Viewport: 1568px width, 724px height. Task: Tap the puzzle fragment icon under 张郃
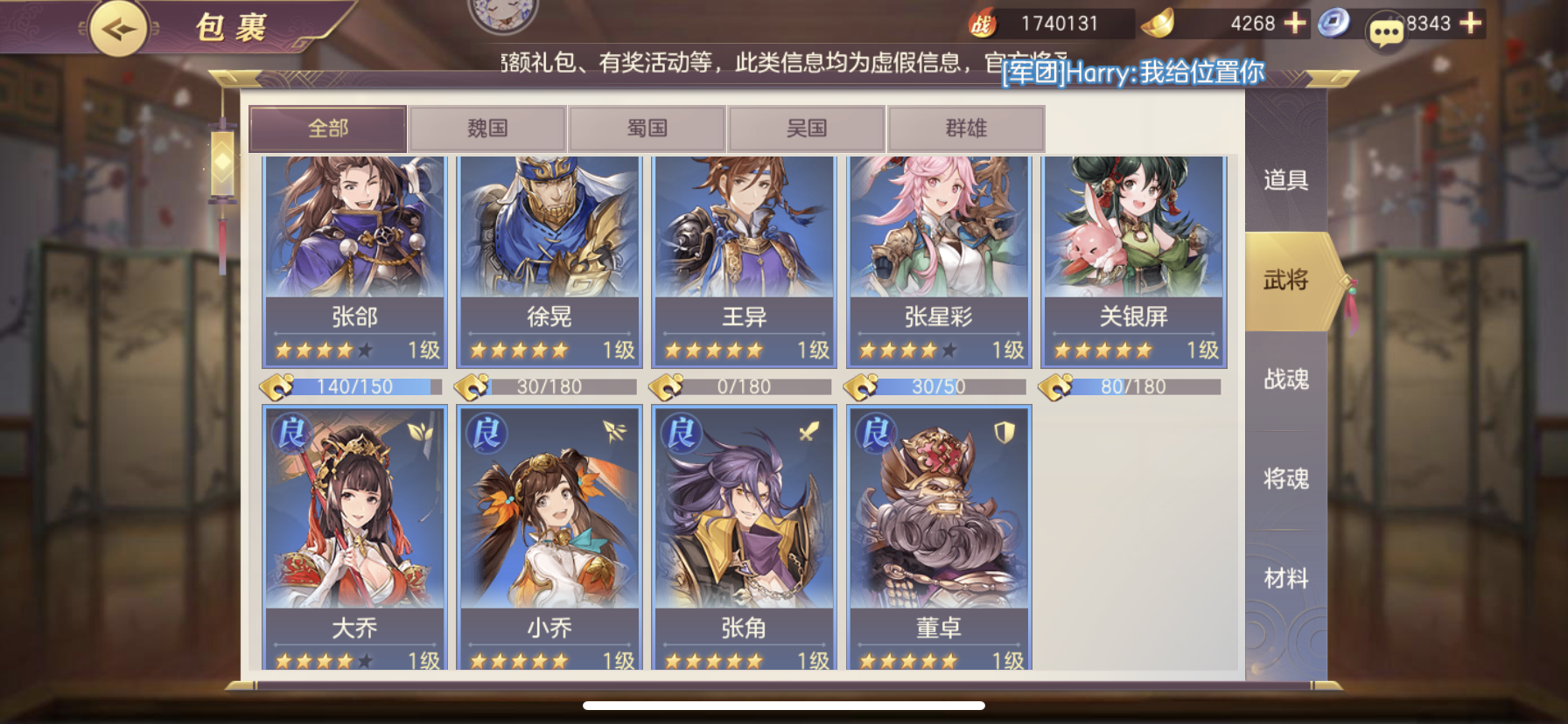tap(277, 386)
